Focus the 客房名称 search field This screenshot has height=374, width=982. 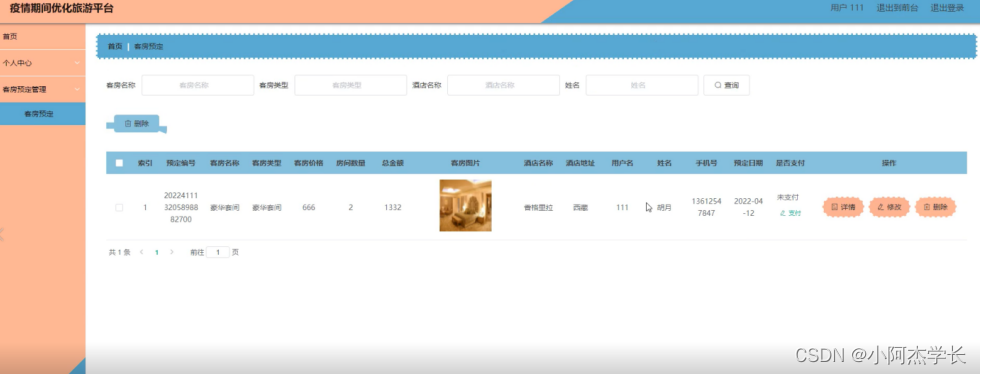(198, 85)
